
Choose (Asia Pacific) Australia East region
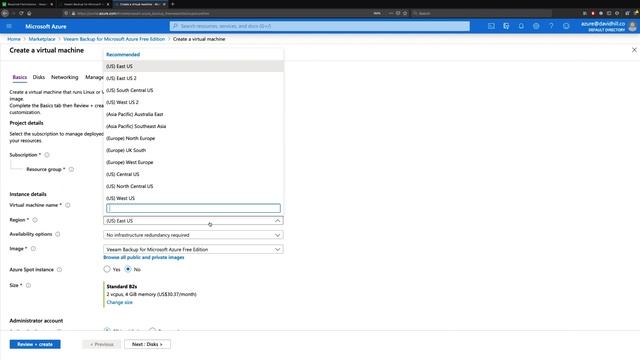pyautogui.click(x=193, y=114)
